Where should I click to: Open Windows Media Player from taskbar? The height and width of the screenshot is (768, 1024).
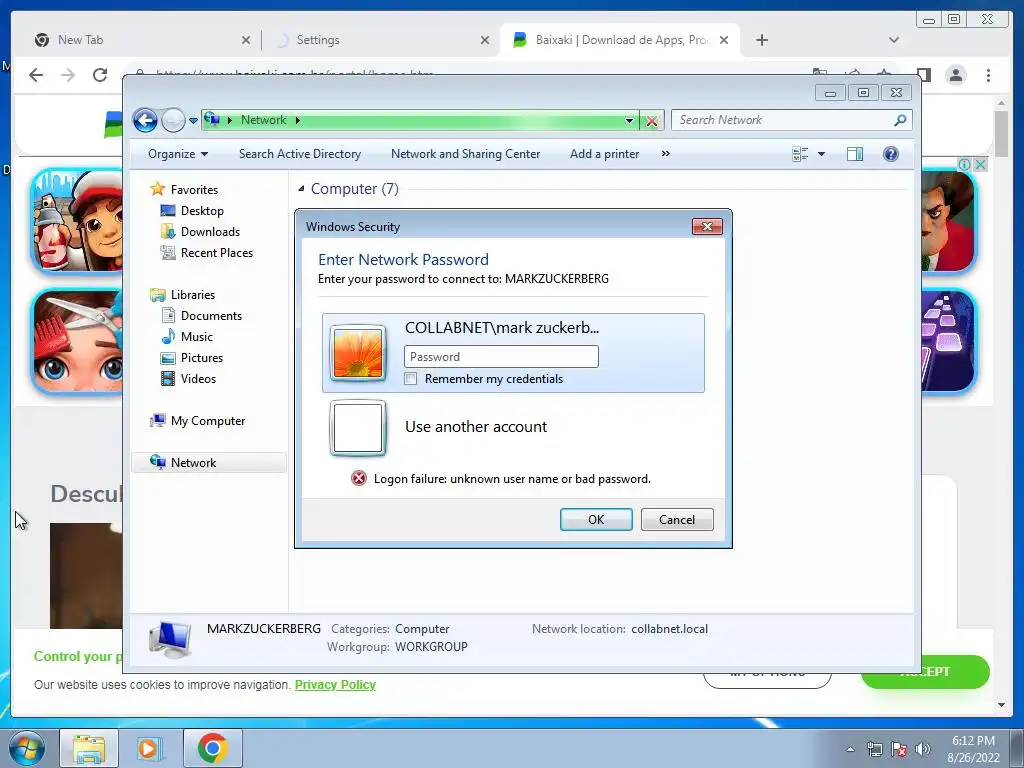pyautogui.click(x=150, y=748)
